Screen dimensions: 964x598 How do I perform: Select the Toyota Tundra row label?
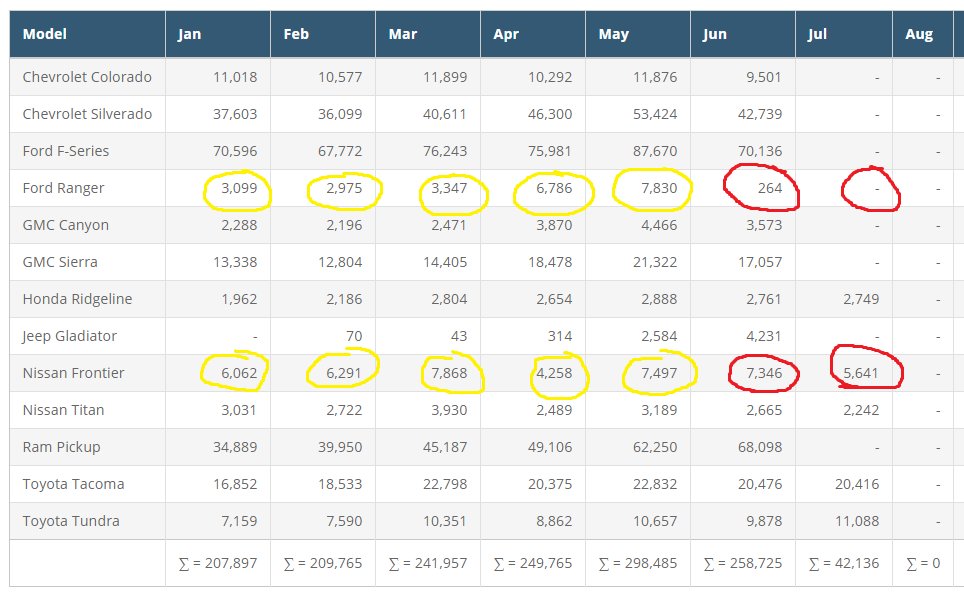[71, 521]
